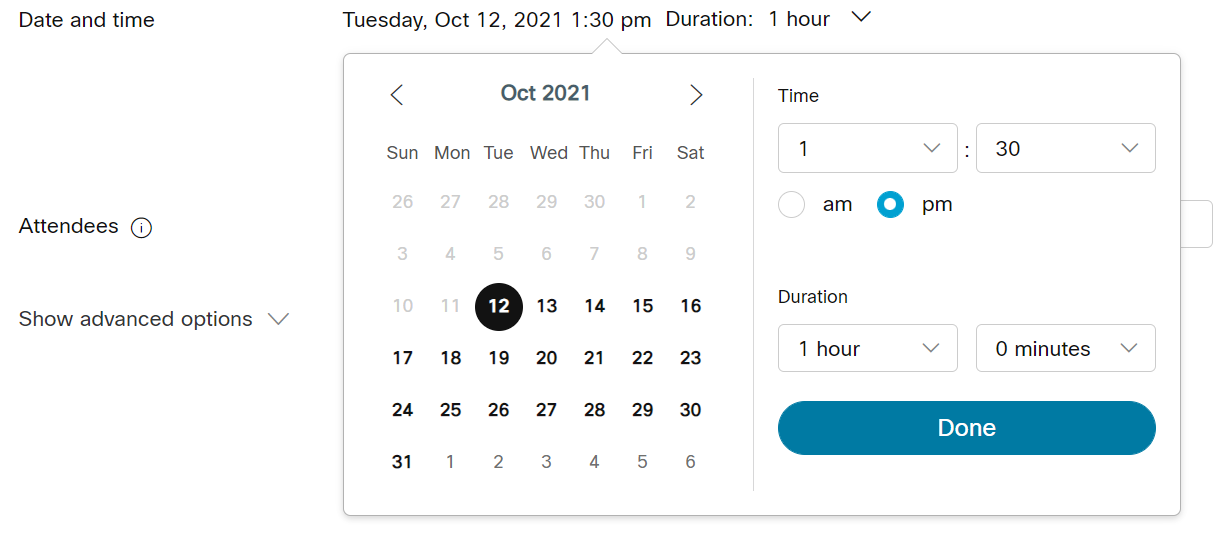
Task: Select the am radio button
Action: pos(791,205)
